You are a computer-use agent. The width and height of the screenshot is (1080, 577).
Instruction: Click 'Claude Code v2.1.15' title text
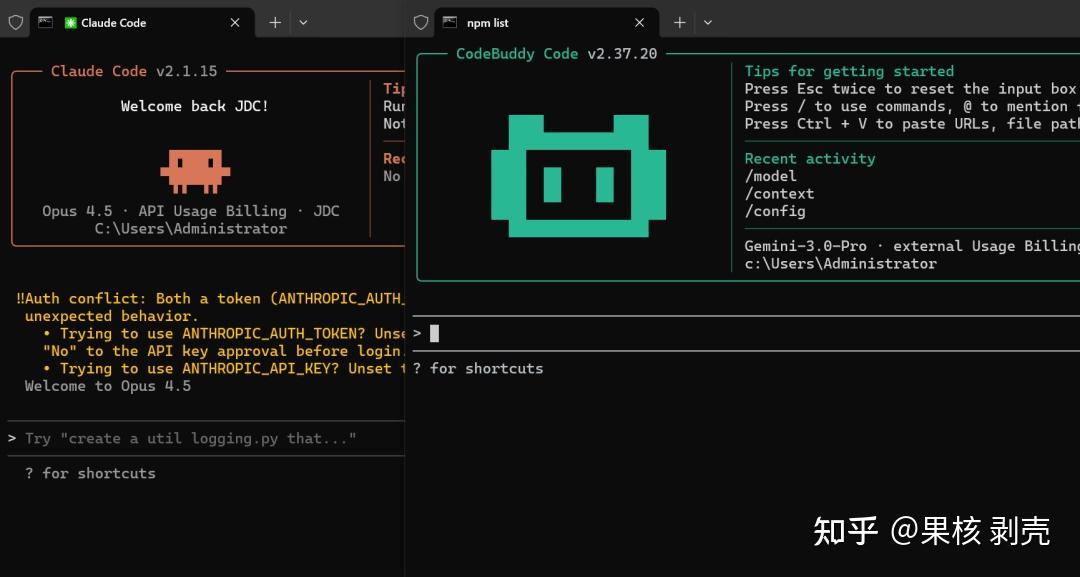(134, 71)
